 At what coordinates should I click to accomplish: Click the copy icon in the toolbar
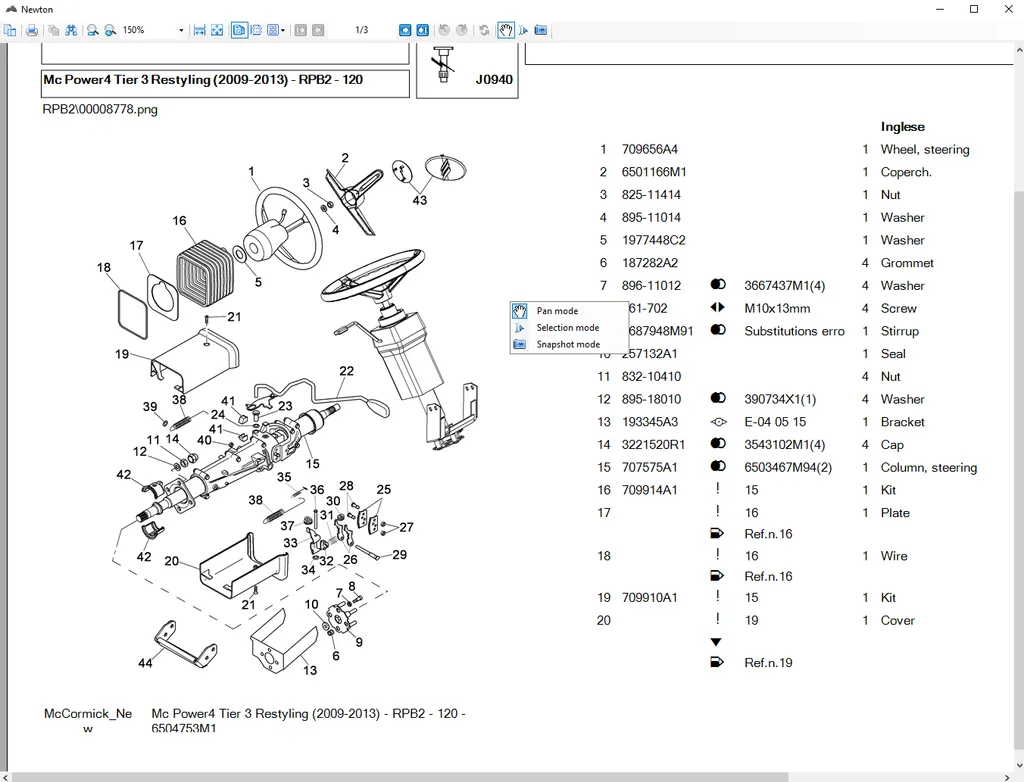pos(54,30)
